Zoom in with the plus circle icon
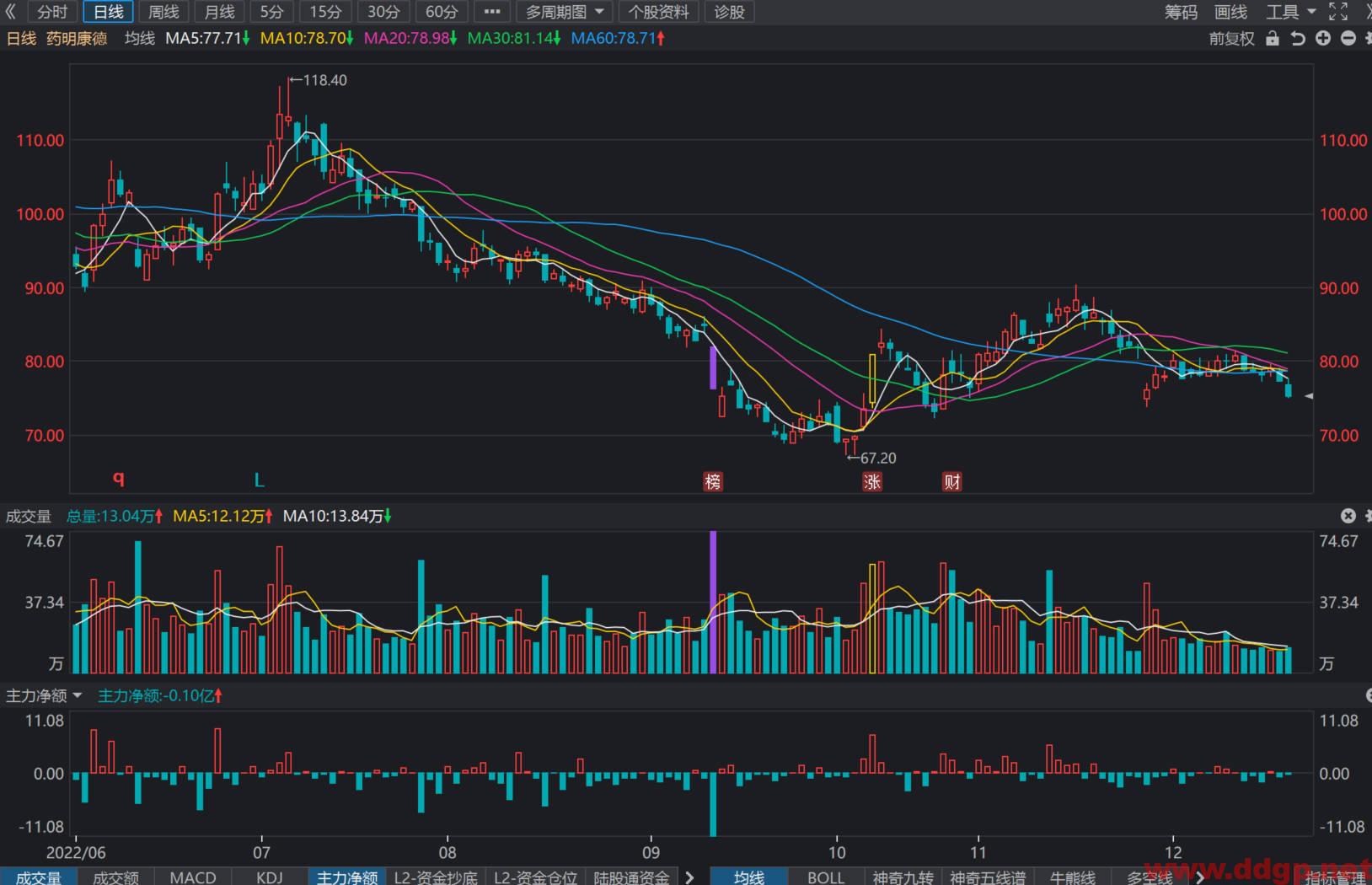This screenshot has width=1372, height=885. pyautogui.click(x=1323, y=39)
